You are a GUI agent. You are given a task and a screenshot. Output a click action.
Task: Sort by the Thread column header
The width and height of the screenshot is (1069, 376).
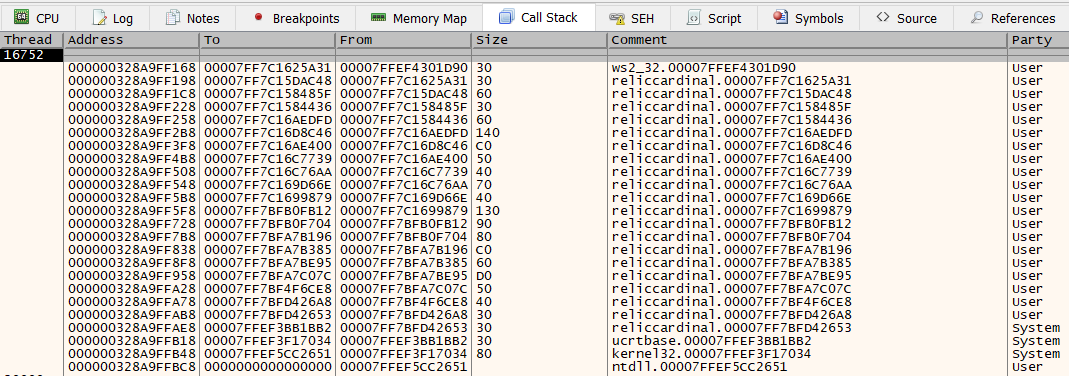(32, 40)
